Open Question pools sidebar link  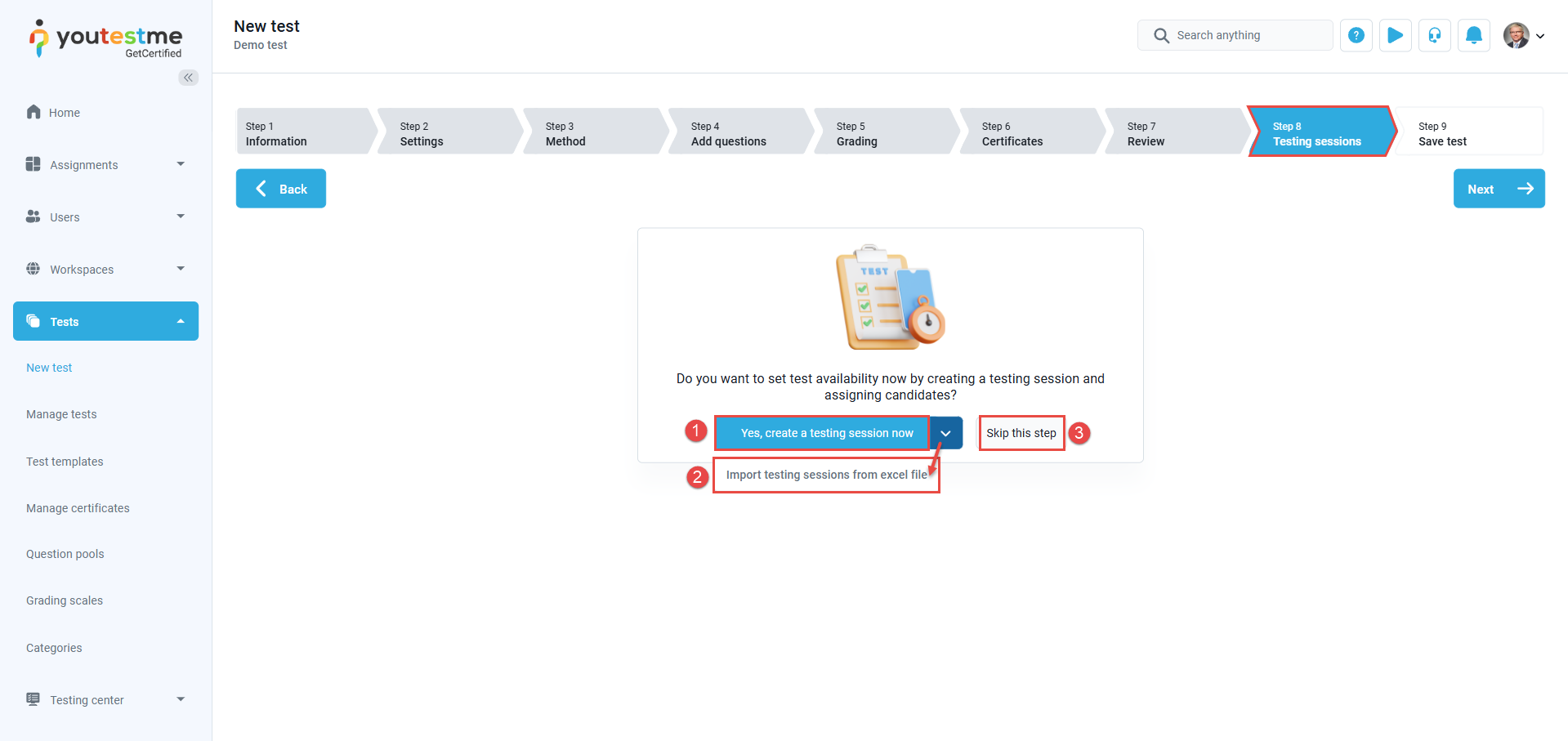coord(65,554)
